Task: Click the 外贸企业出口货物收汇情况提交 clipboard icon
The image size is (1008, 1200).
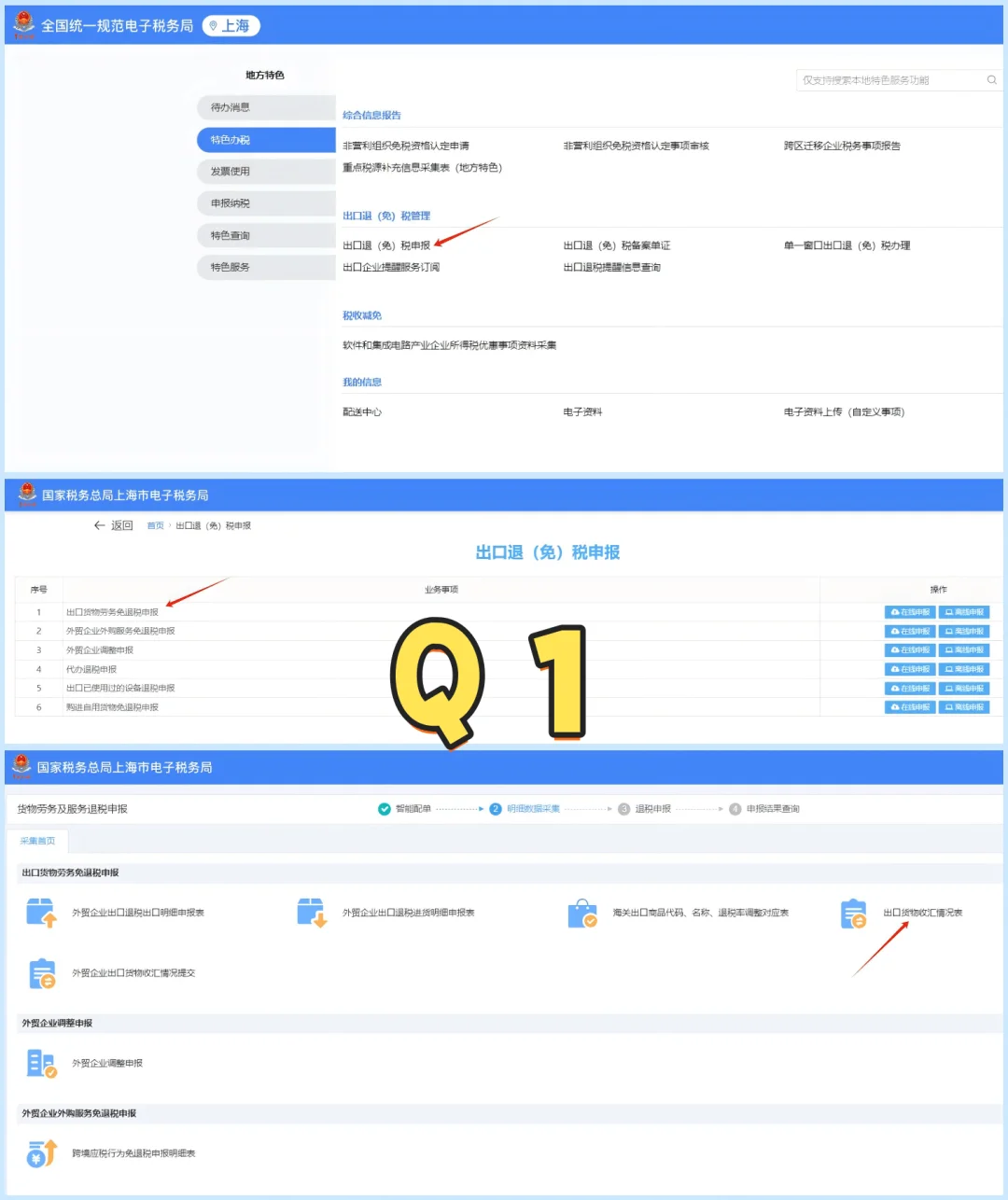Action: click(42, 973)
